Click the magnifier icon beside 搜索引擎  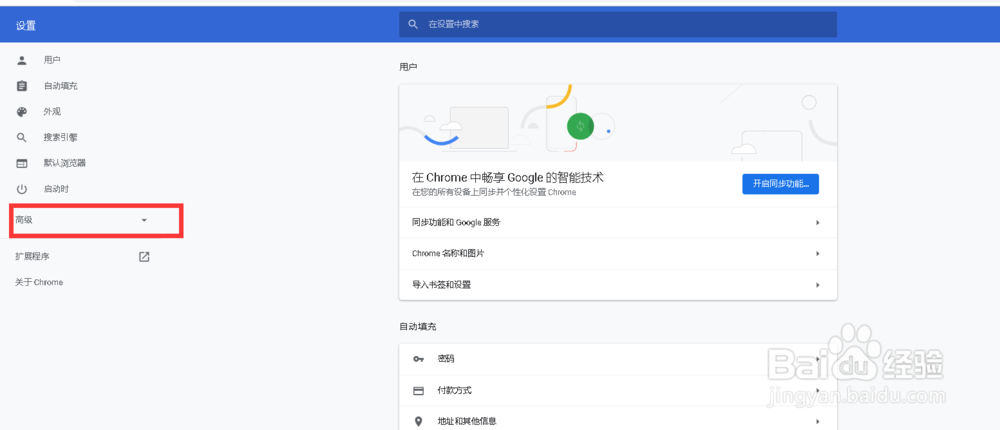[22, 137]
